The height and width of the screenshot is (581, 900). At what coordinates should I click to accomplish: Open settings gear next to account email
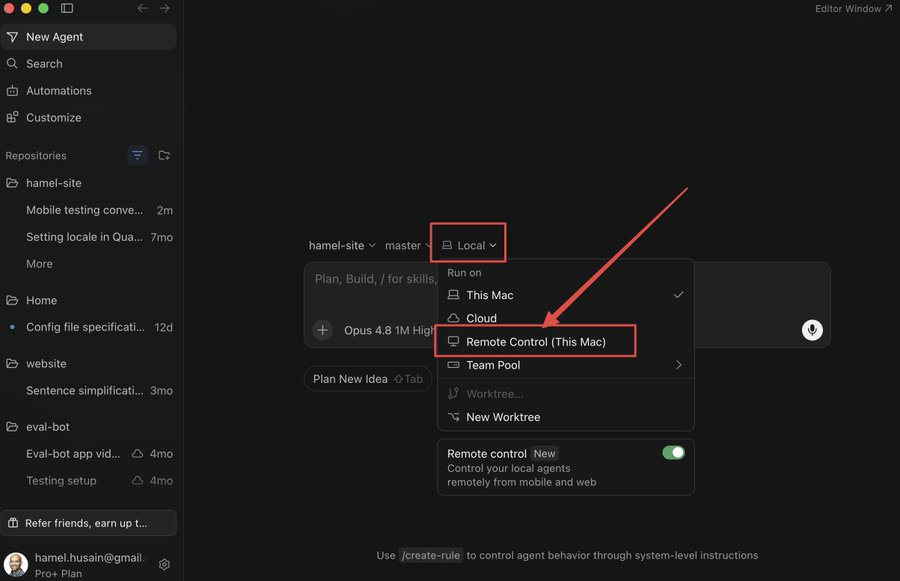pyautogui.click(x=164, y=564)
